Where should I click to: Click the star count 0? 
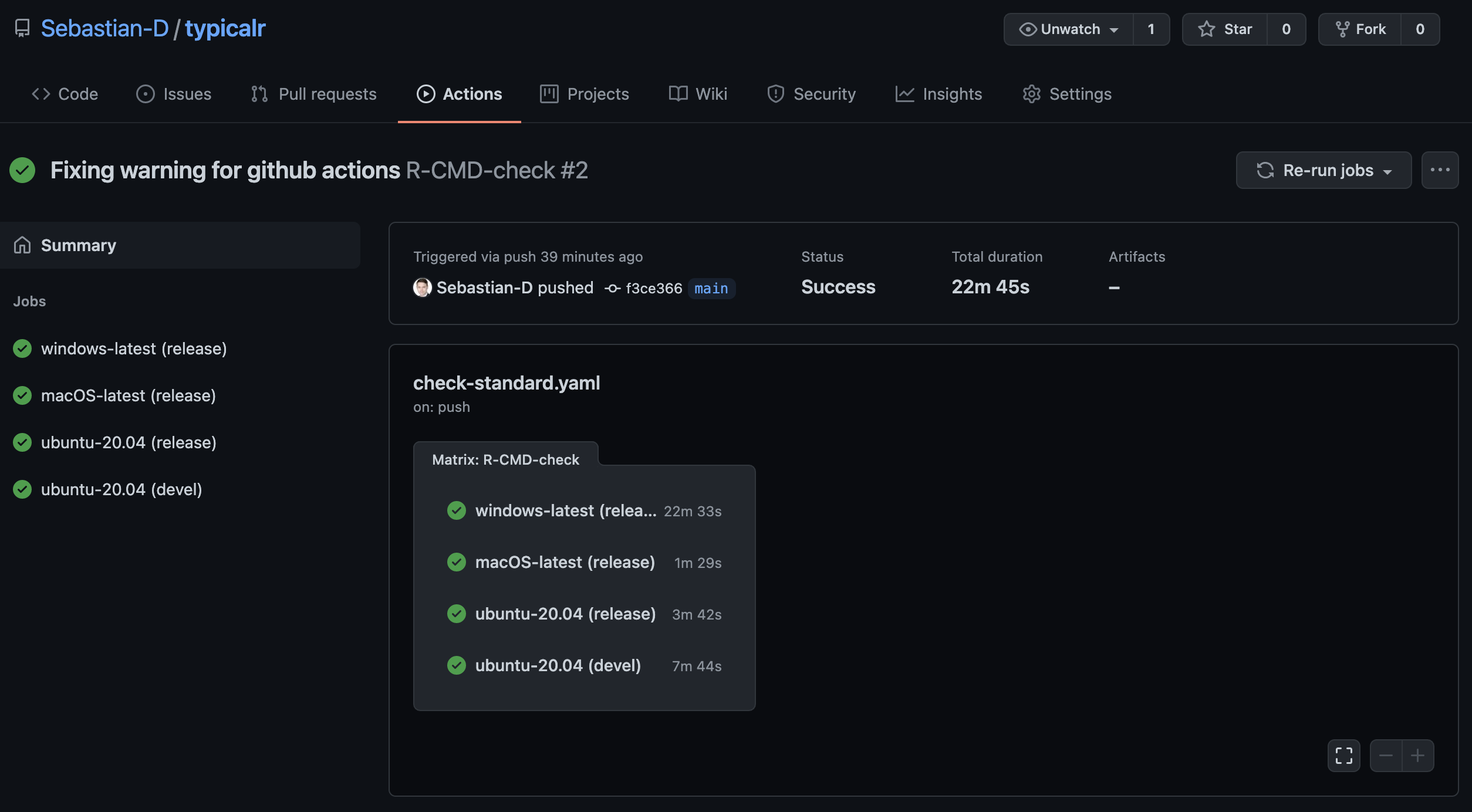[x=1286, y=29]
